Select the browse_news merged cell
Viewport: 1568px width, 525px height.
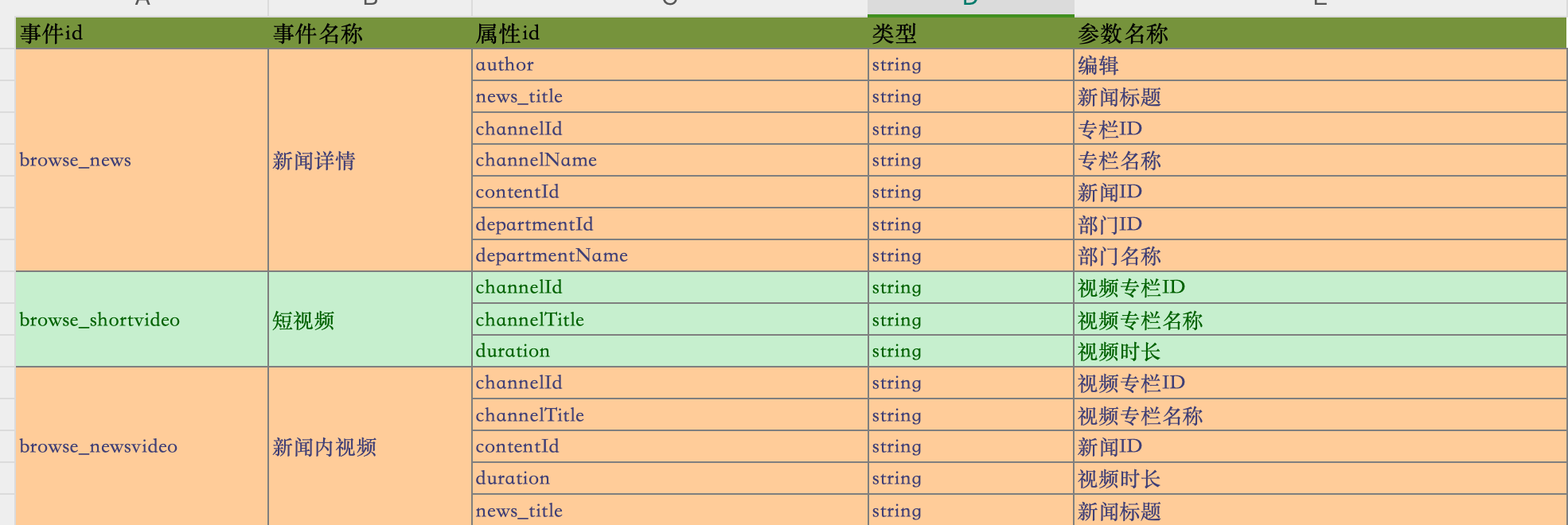(142, 160)
